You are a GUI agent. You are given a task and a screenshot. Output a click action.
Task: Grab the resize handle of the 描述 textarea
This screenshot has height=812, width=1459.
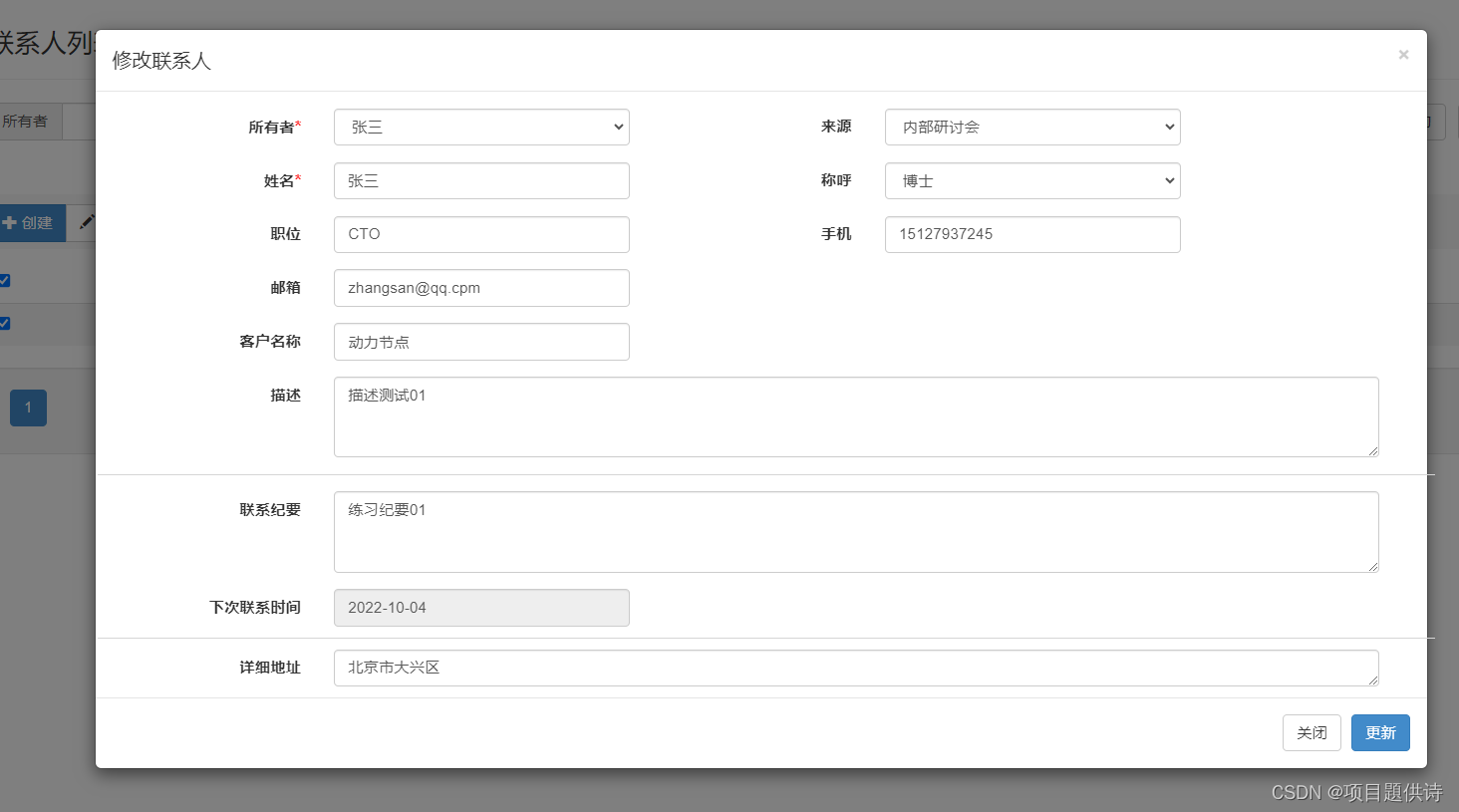[1372, 450]
